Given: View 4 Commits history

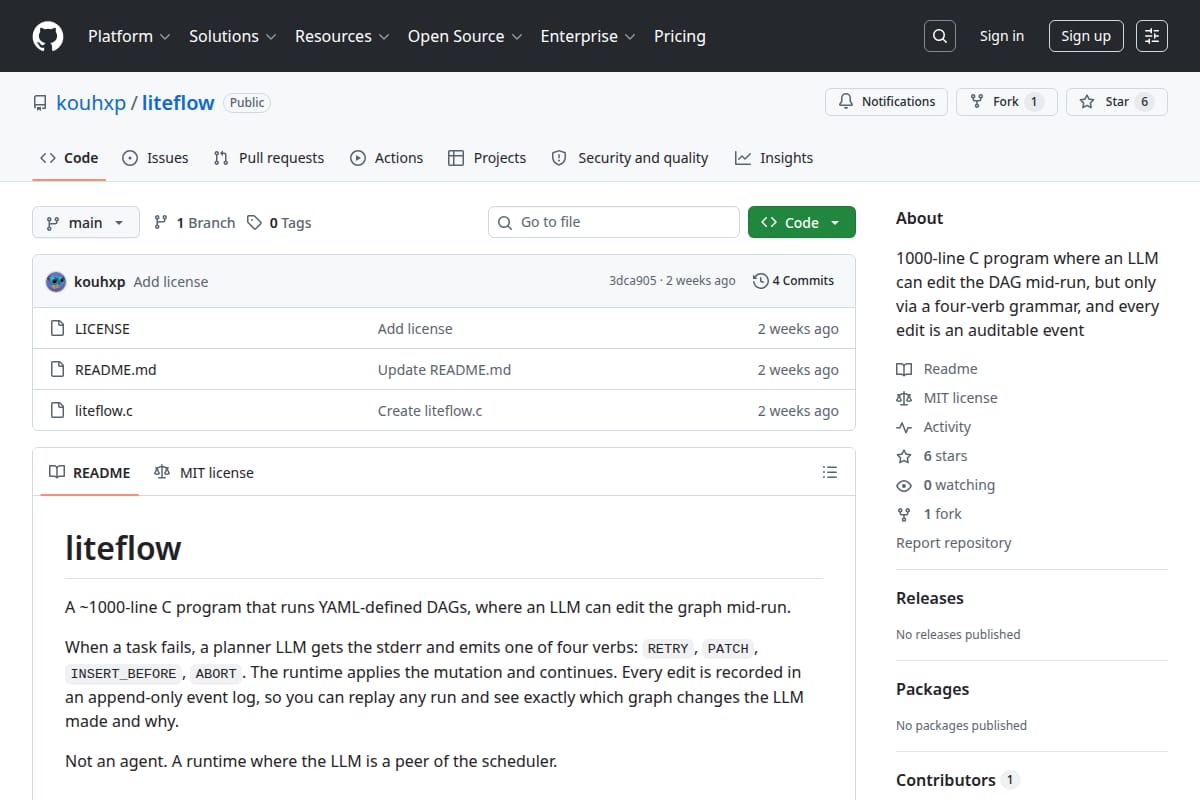Looking at the screenshot, I should [794, 281].
